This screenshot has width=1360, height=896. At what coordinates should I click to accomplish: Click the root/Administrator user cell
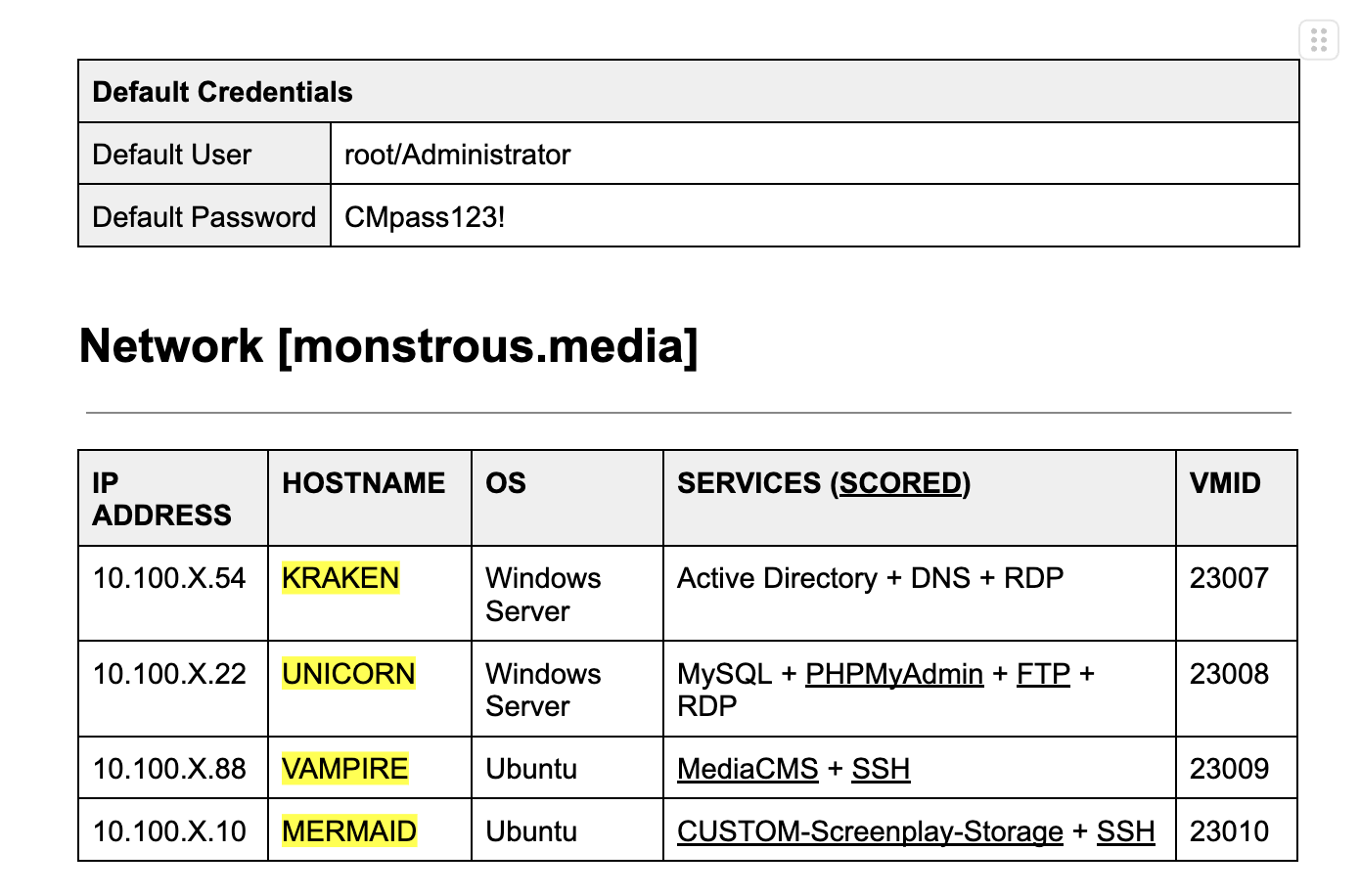815,154
